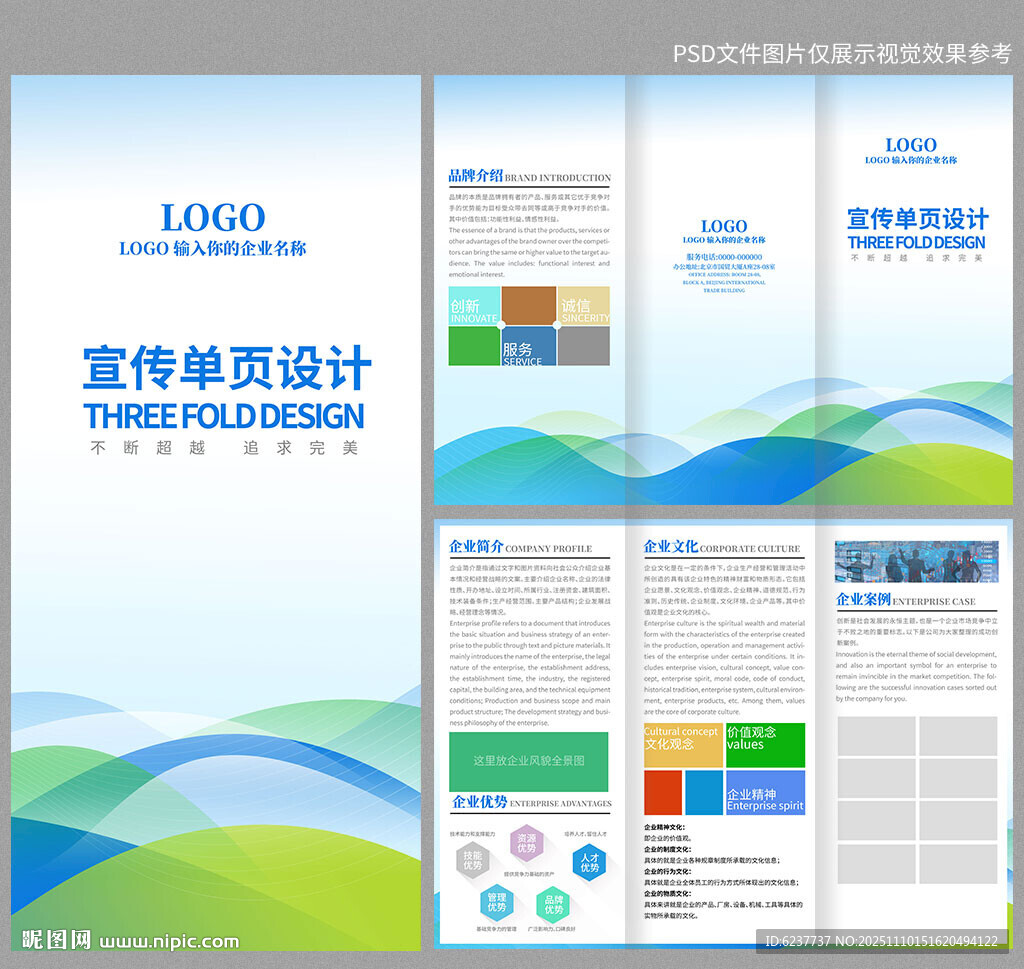Click the 企业的制度文化: bold line
Image resolution: width=1024 pixels, height=969 pixels.
click(667, 850)
